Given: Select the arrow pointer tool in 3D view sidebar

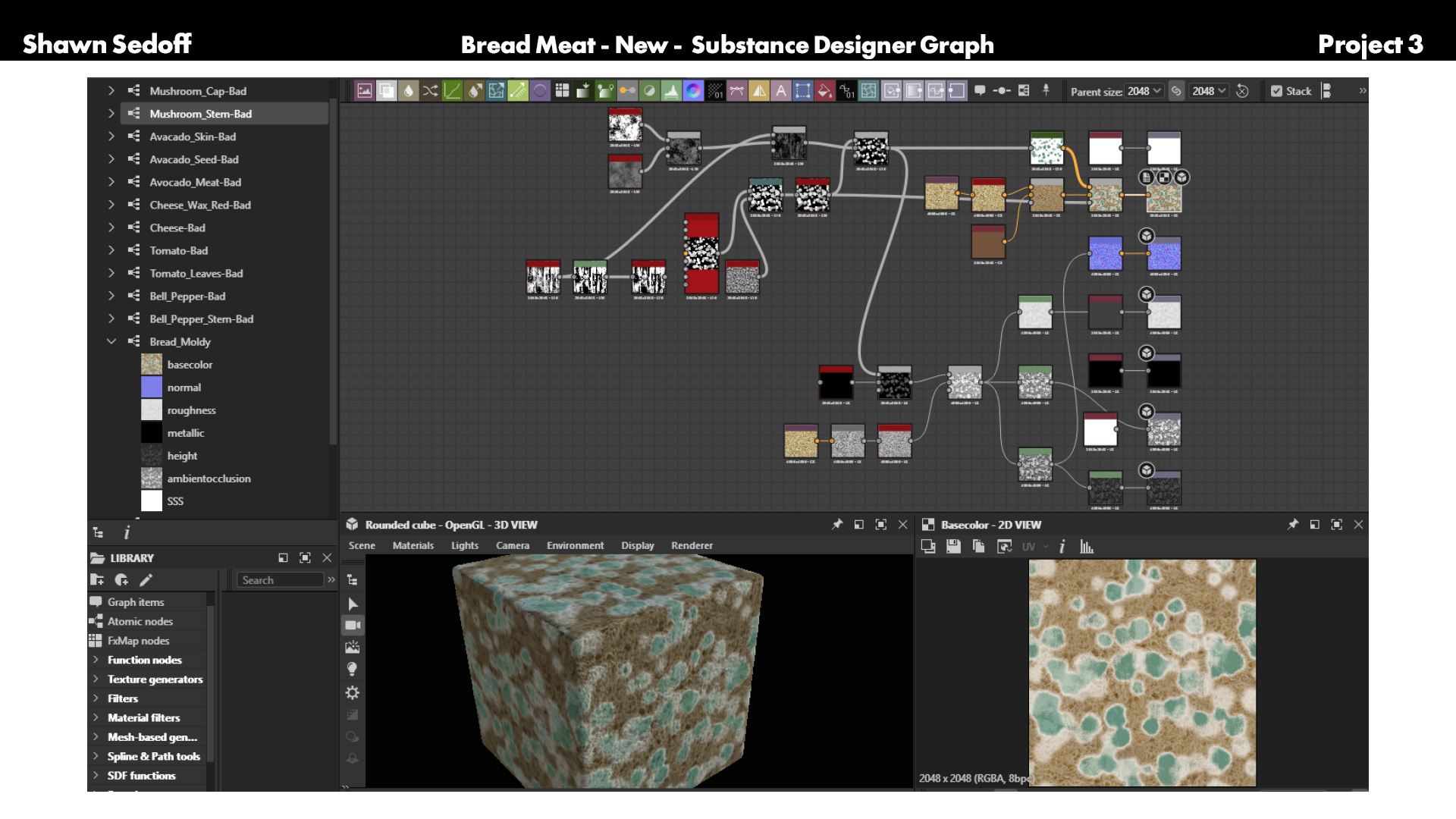Looking at the screenshot, I should [x=353, y=604].
